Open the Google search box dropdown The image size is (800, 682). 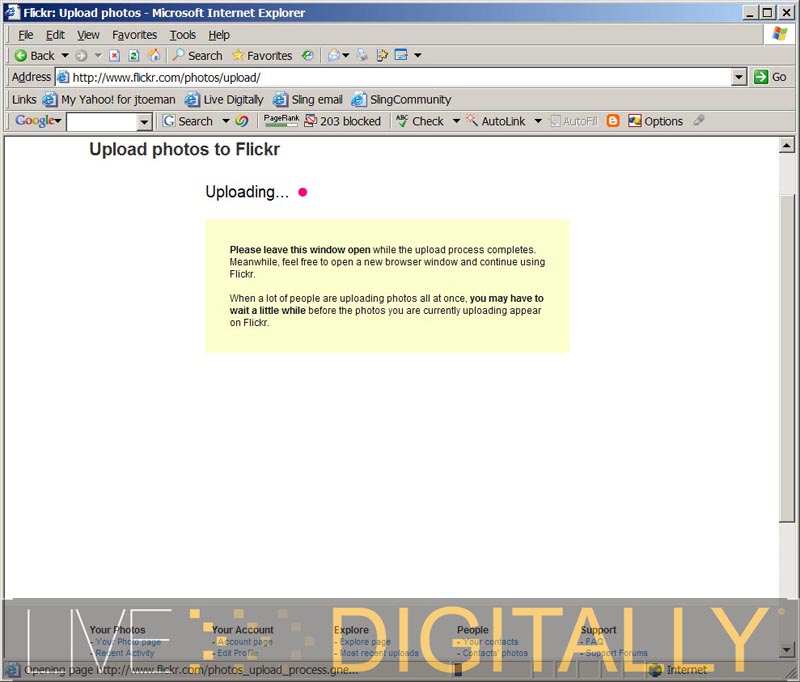pyautogui.click(x=144, y=122)
